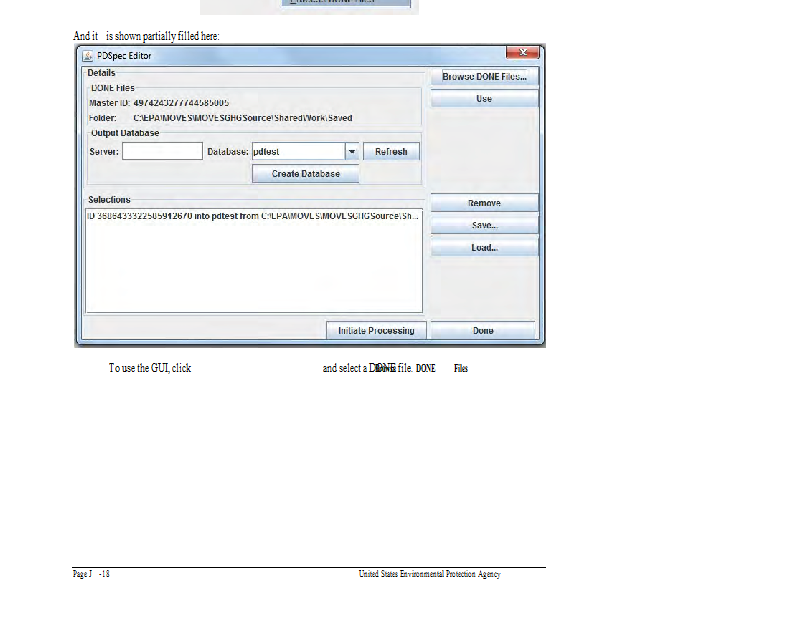Click the Create Database button
Image resolution: width=800 pixels, height=618 pixels.
pos(305,174)
